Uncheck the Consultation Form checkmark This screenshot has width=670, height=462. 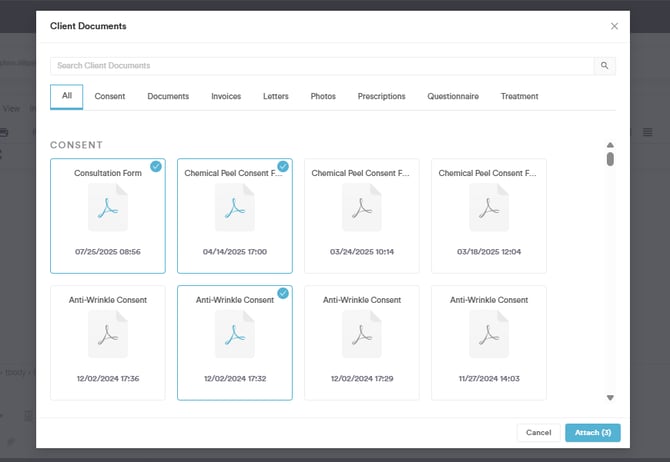[x=156, y=166]
